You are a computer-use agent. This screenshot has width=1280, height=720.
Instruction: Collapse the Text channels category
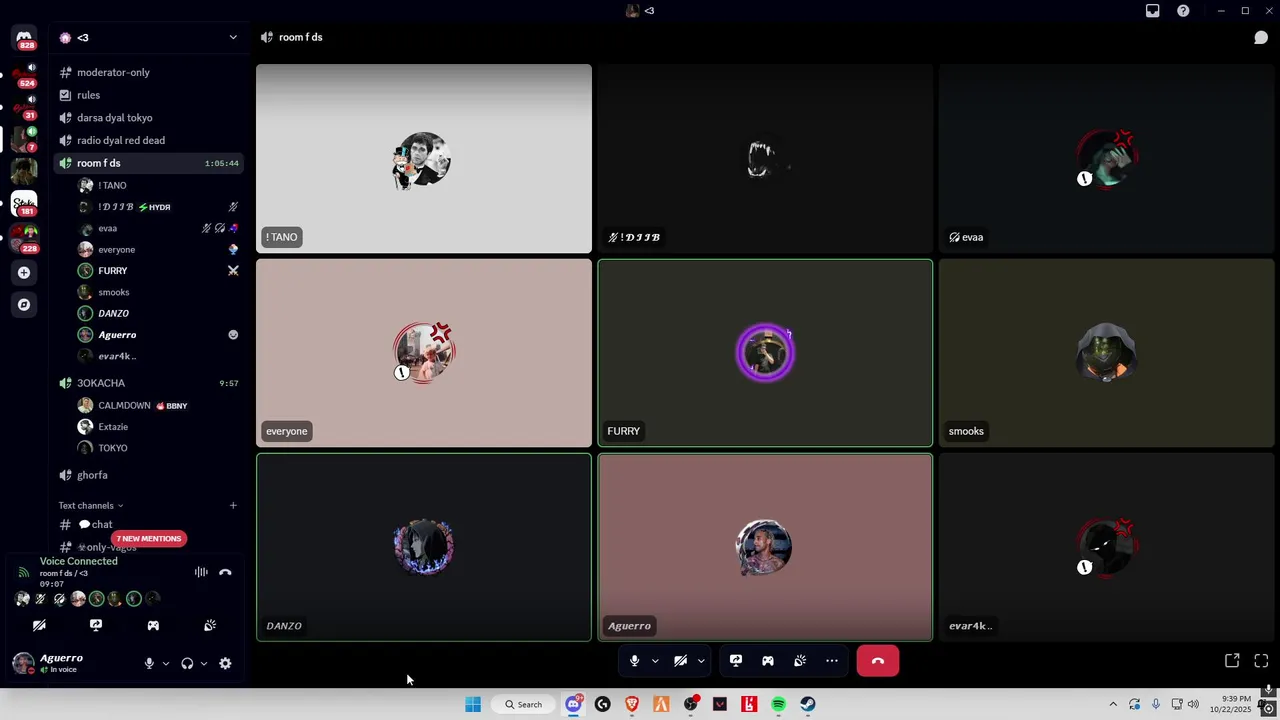point(90,505)
